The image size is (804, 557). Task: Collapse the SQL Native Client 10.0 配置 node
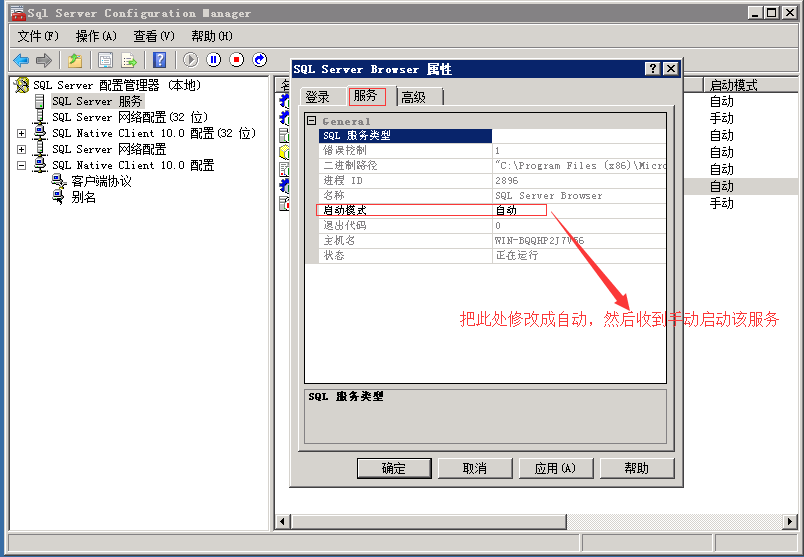tap(21, 165)
